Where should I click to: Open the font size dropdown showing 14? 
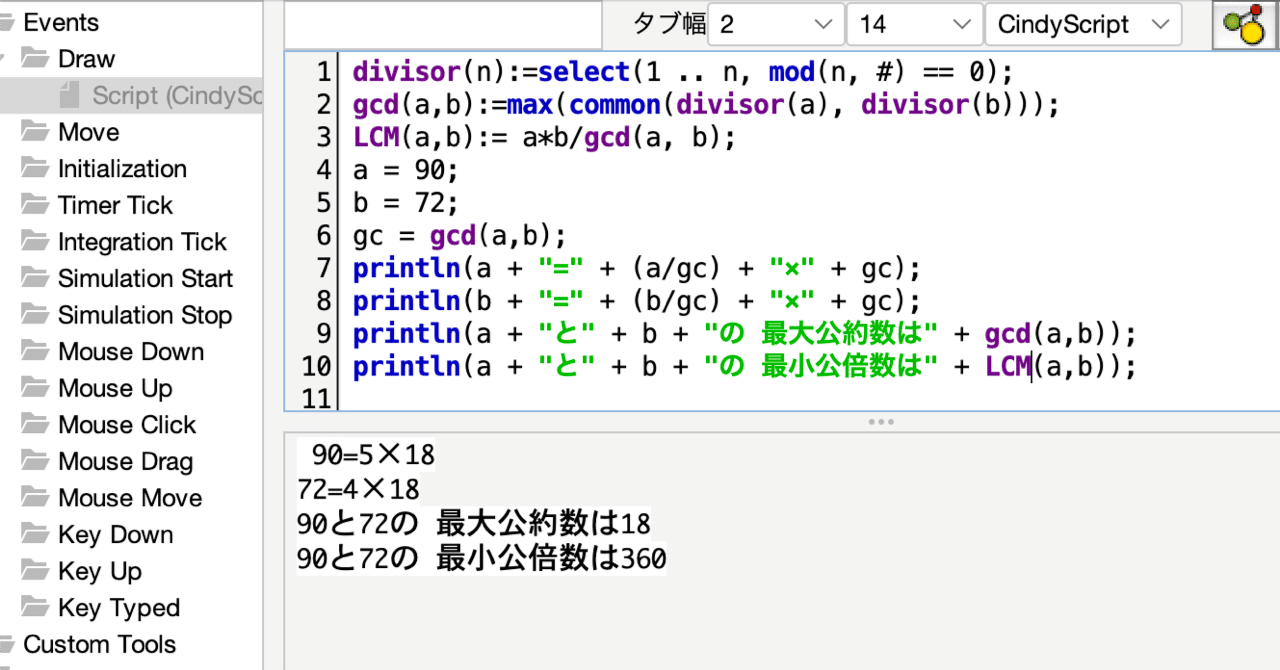tap(912, 23)
